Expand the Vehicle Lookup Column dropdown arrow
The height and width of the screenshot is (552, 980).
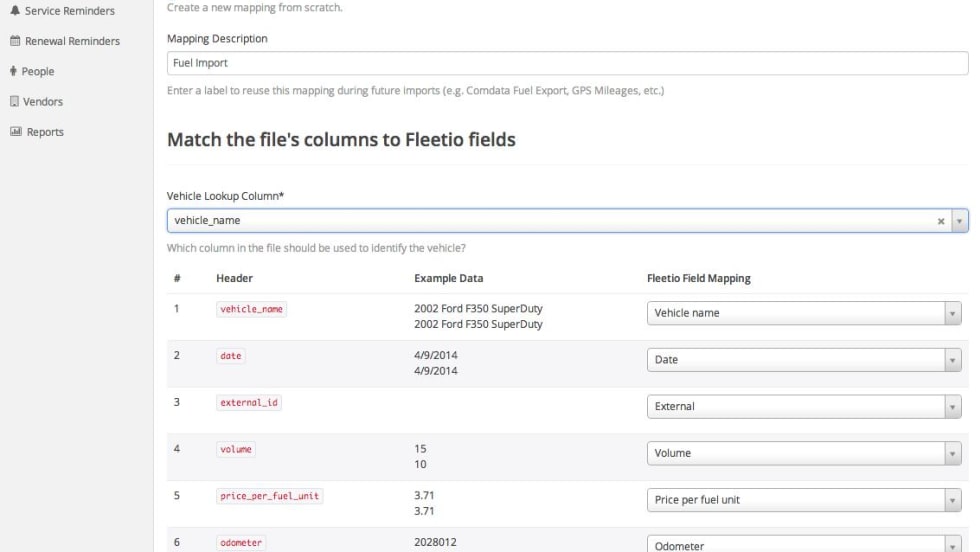960,220
